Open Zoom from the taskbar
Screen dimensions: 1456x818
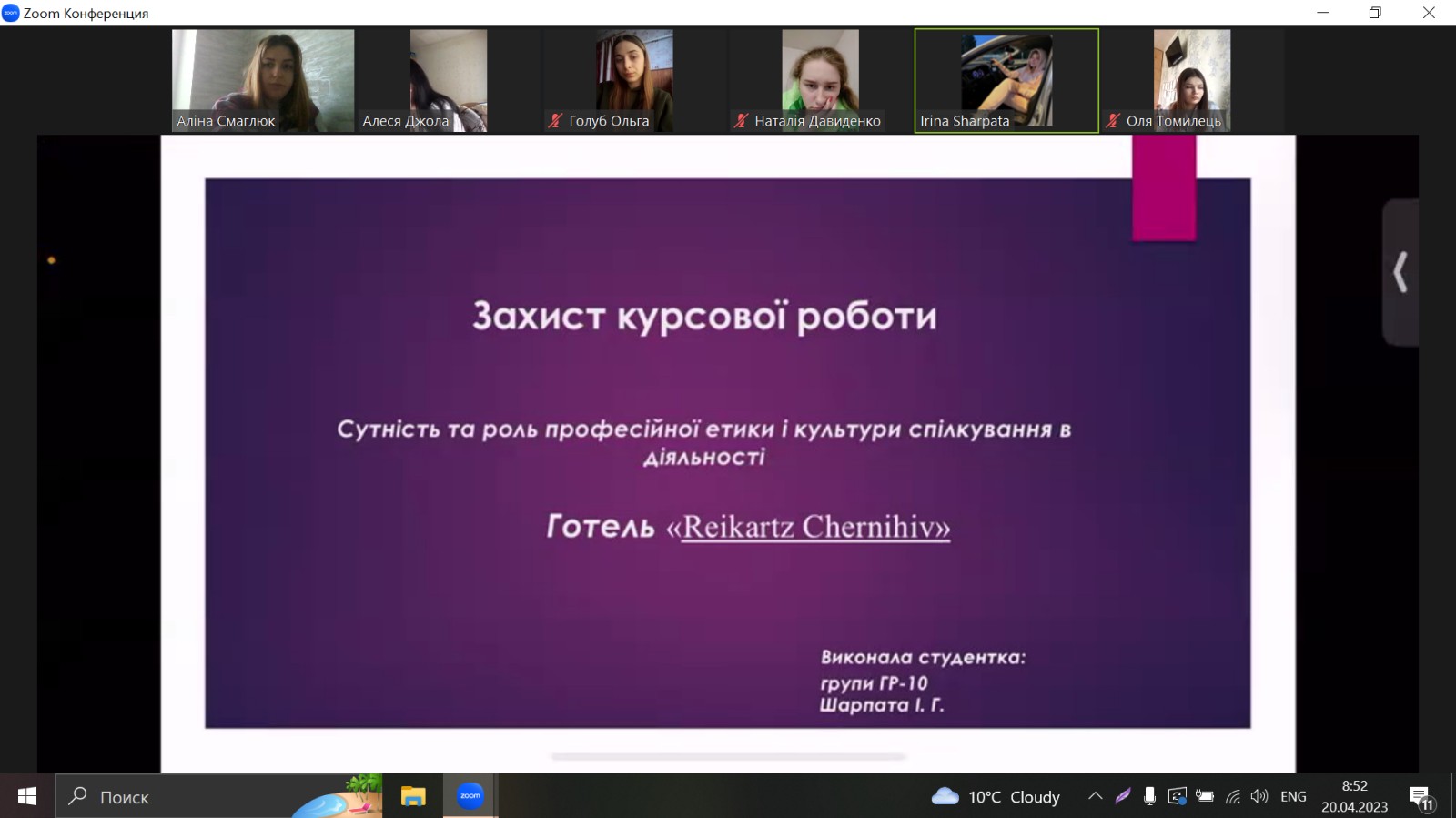pos(470,796)
